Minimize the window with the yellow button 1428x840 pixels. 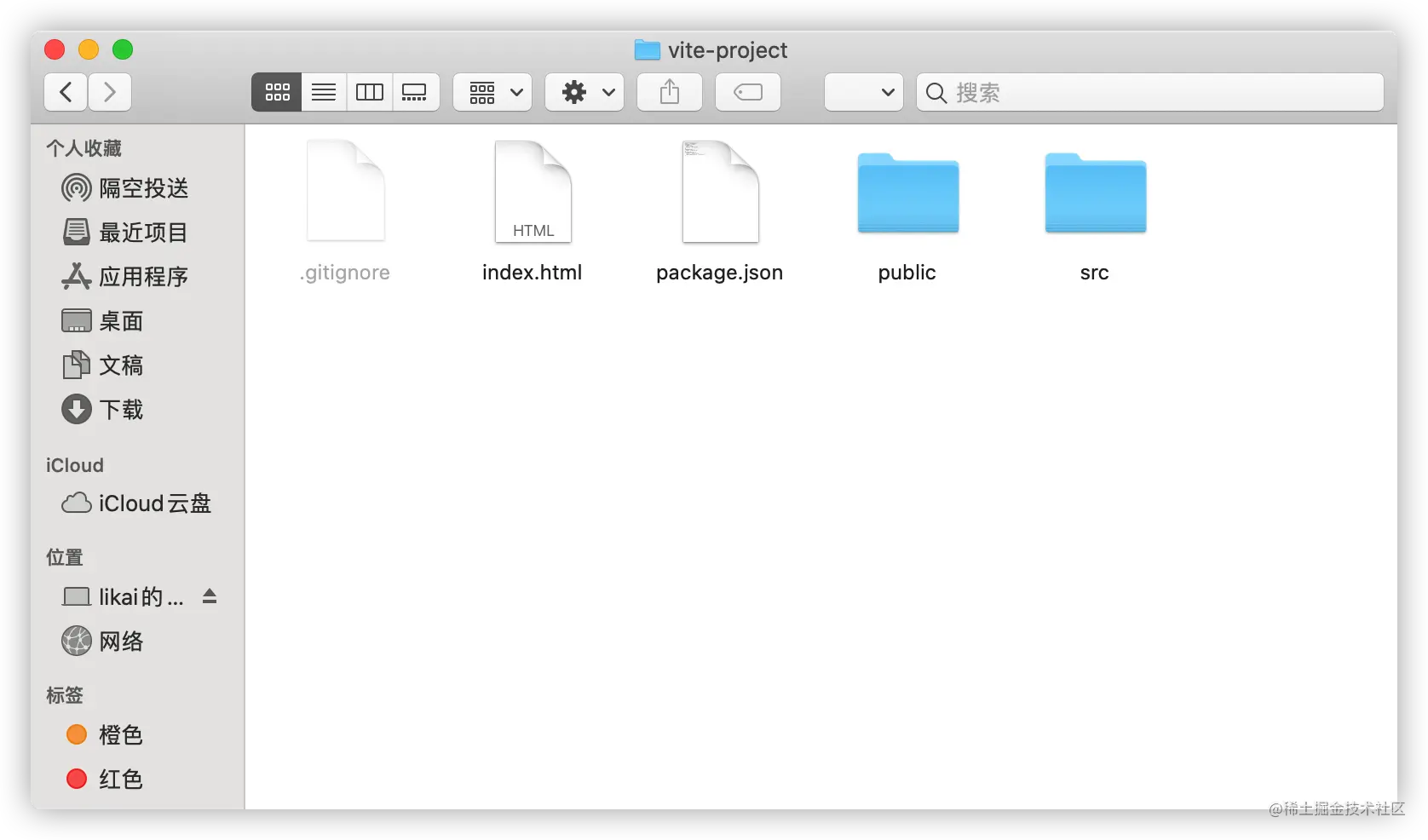click(89, 49)
